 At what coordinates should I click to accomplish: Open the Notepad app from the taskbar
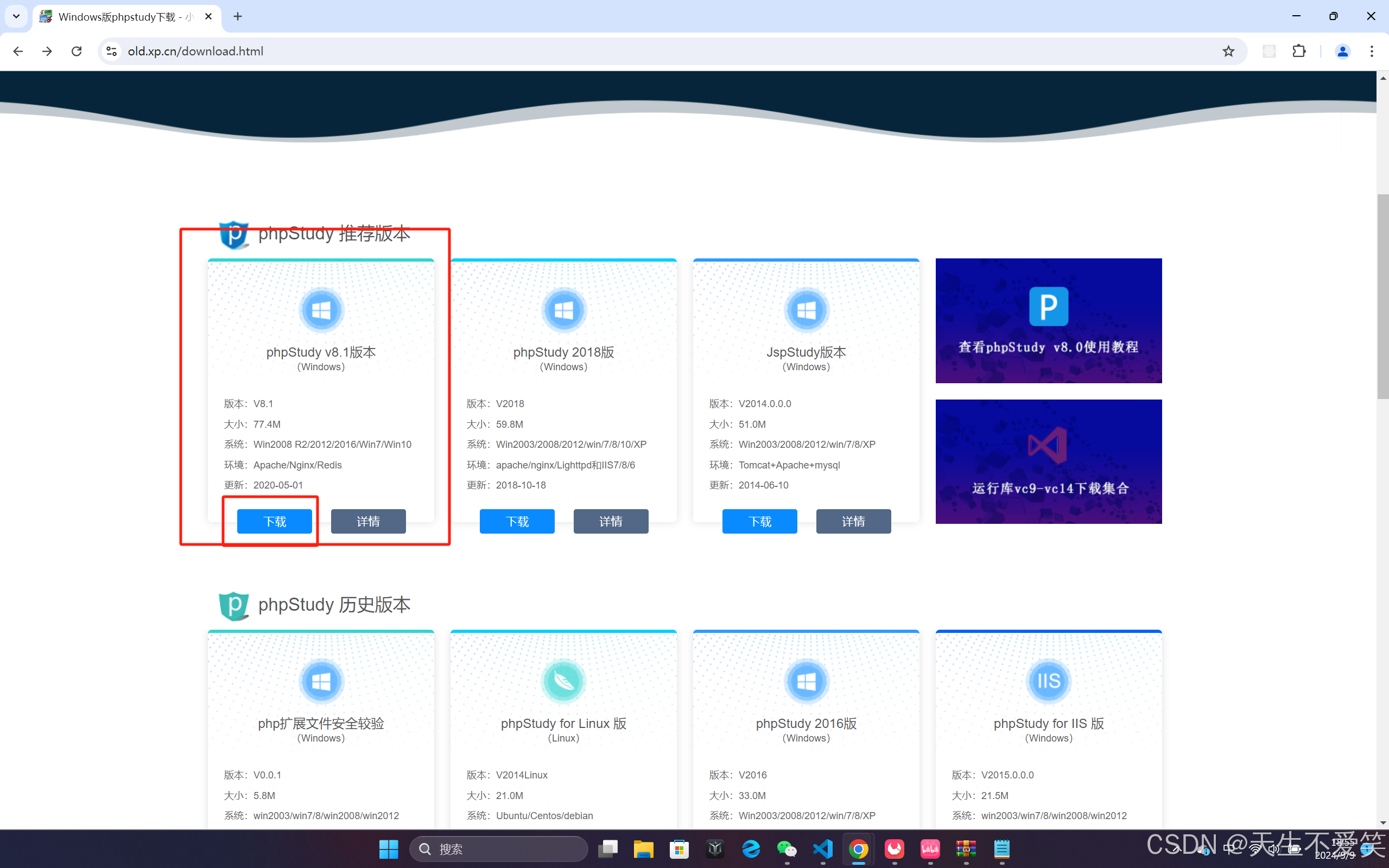click(1002, 849)
